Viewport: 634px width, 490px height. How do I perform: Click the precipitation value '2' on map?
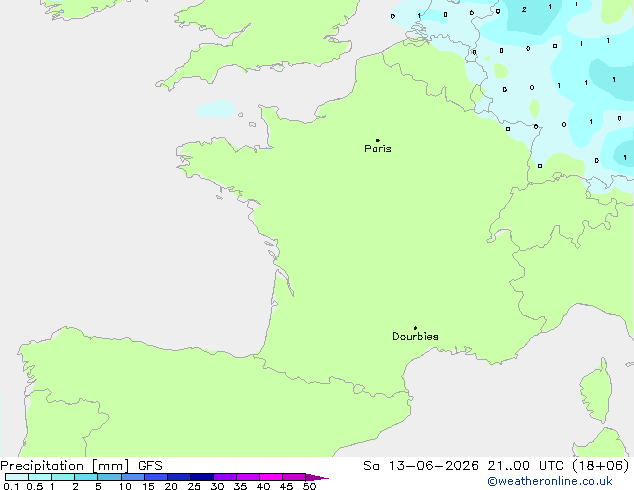pos(524,9)
